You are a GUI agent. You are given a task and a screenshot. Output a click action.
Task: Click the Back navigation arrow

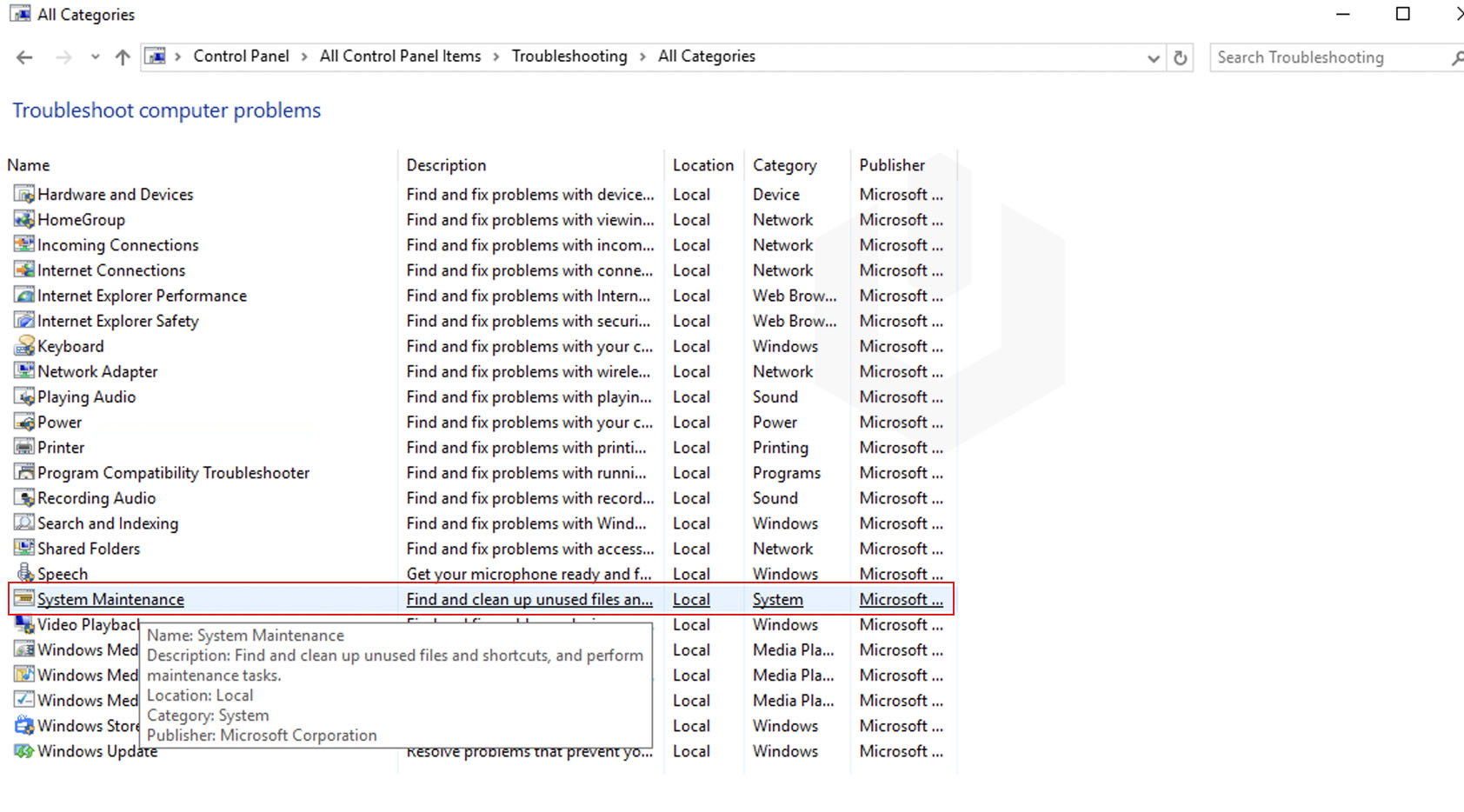(23, 57)
